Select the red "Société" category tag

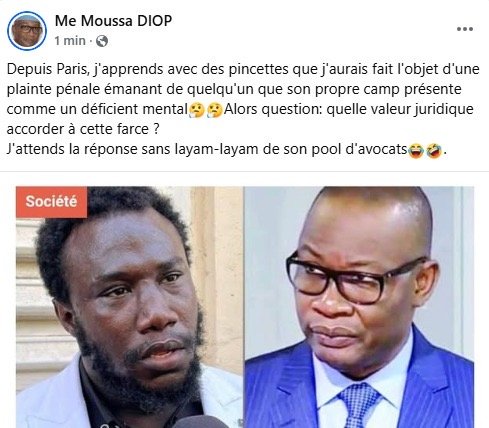(x=51, y=202)
